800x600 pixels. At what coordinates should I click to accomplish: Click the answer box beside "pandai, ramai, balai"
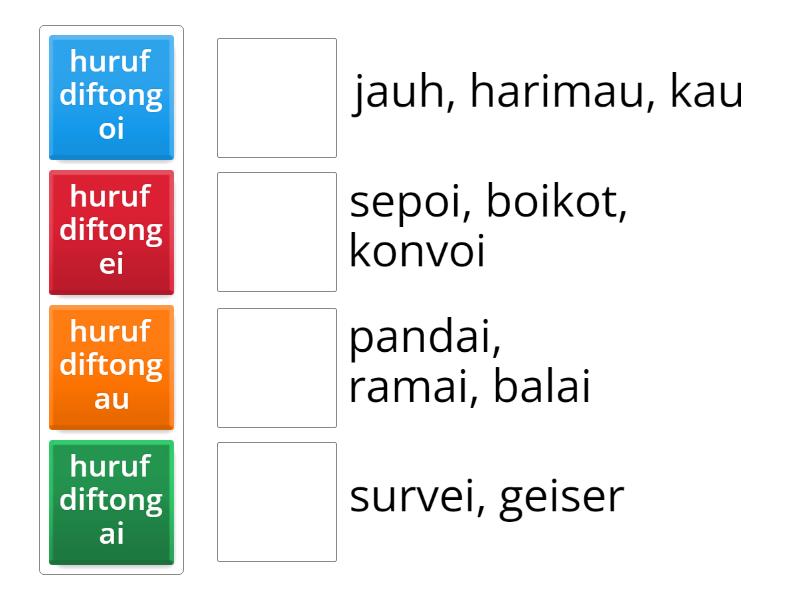pyautogui.click(x=277, y=367)
